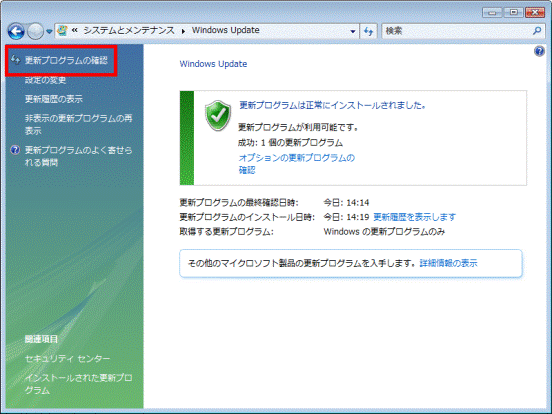552x414 pixels.
Task: Click the refresh button beside address bar
Action: 368,31
